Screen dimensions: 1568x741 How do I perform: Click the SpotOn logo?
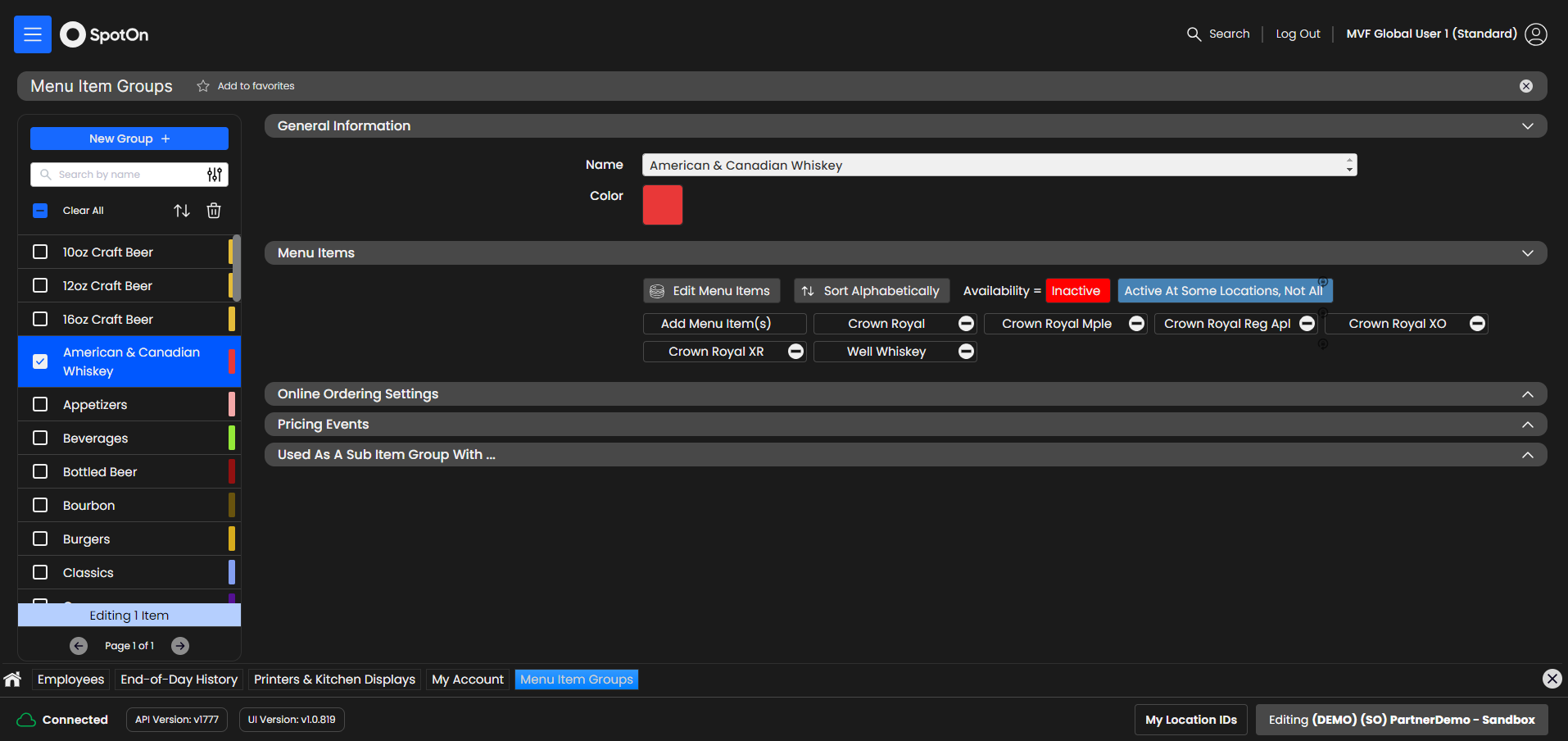click(104, 34)
